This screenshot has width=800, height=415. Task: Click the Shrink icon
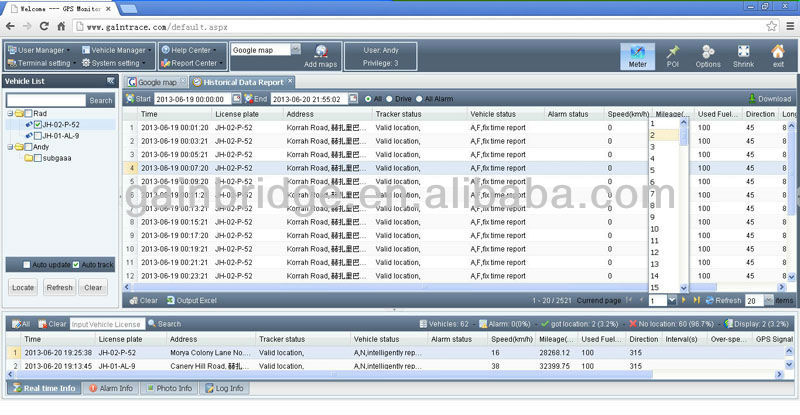743,56
